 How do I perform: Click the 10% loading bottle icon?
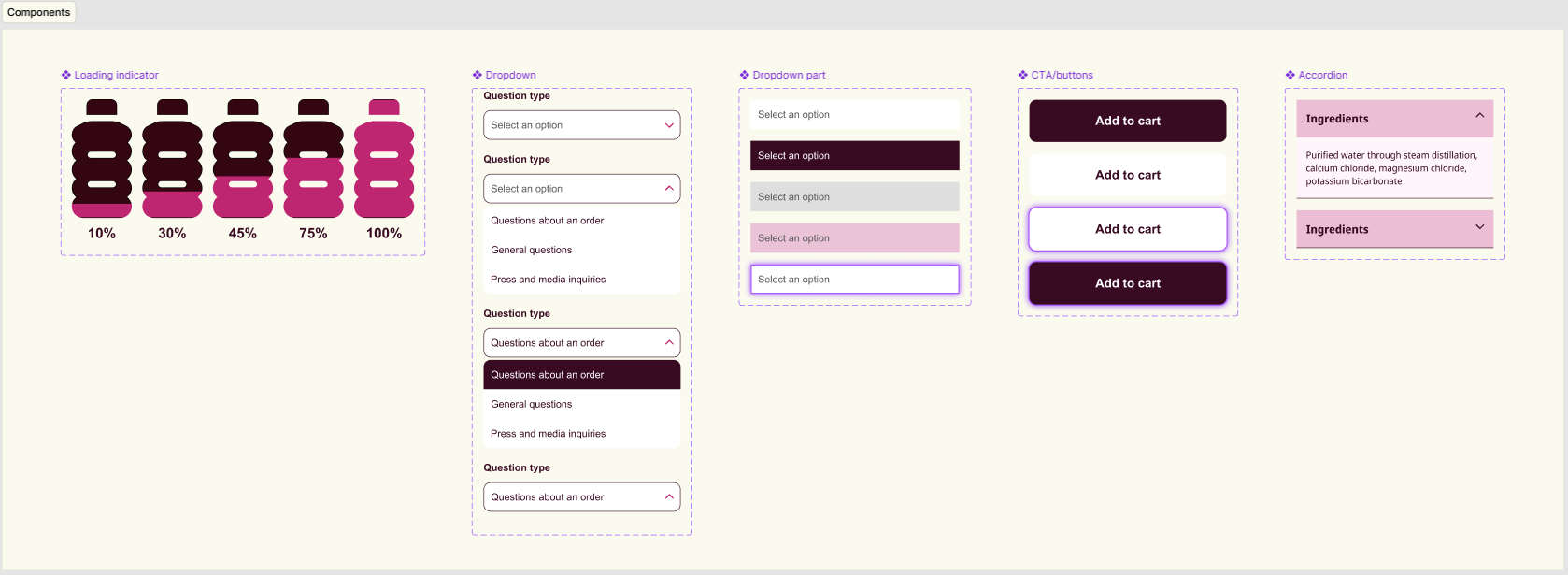pos(102,159)
